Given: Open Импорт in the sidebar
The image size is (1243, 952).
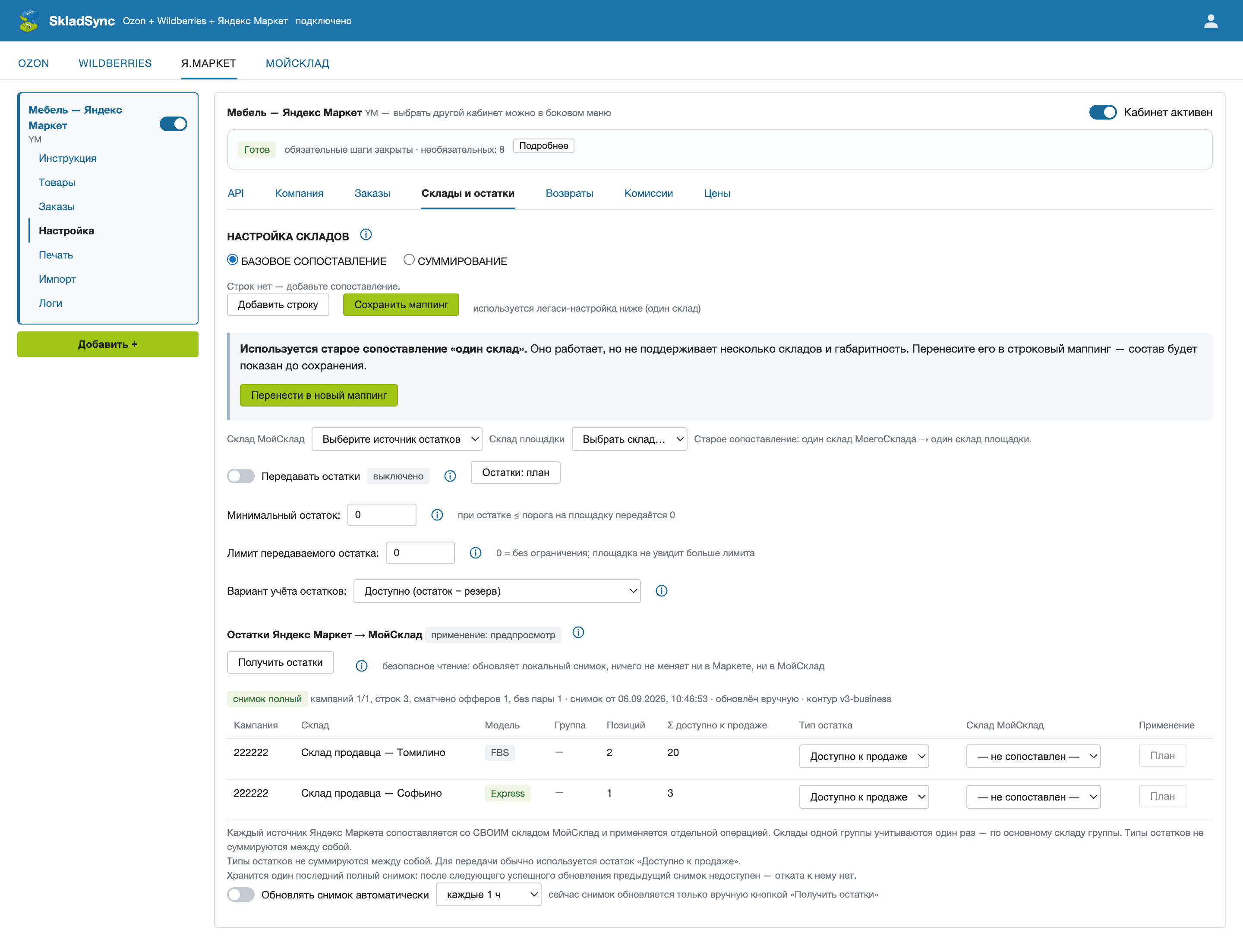Looking at the screenshot, I should pos(57,279).
